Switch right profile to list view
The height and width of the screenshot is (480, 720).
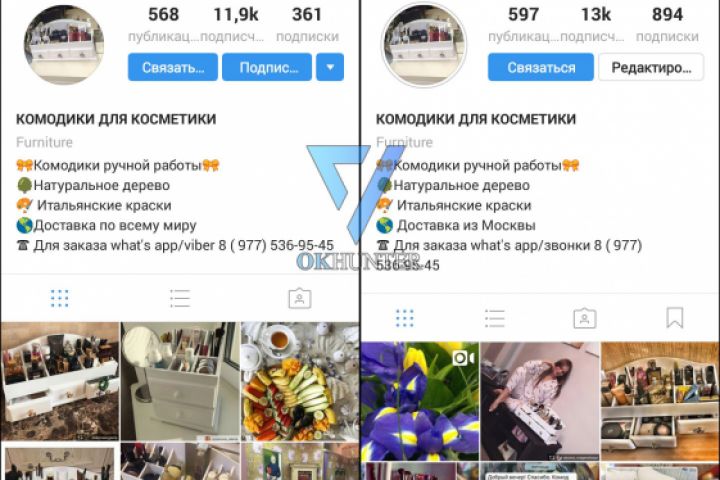[495, 318]
